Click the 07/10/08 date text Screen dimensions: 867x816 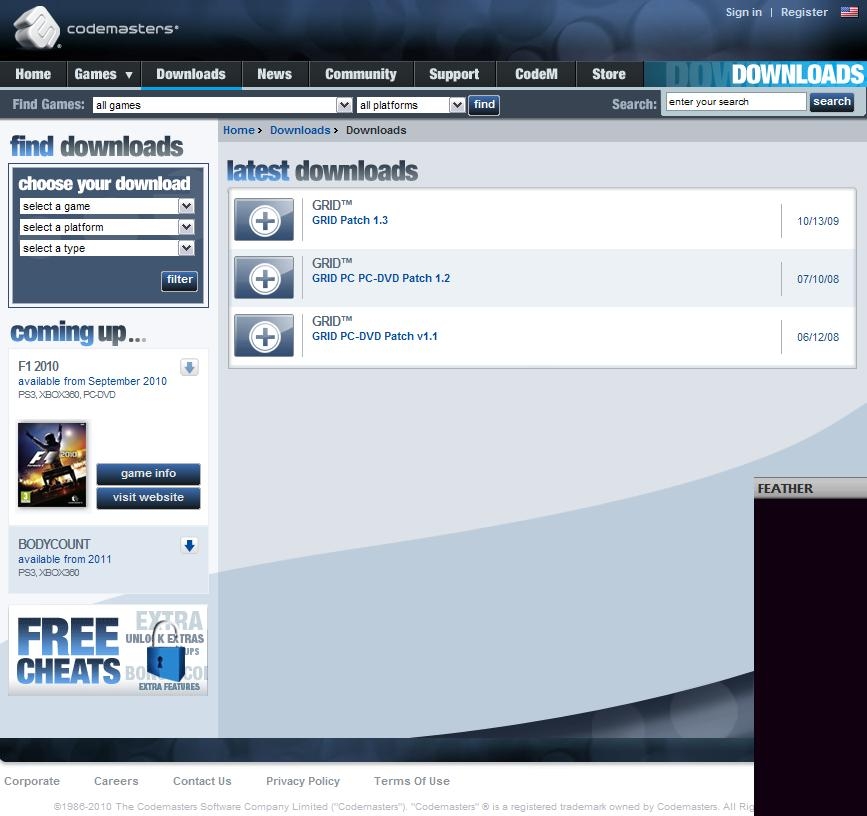point(818,279)
